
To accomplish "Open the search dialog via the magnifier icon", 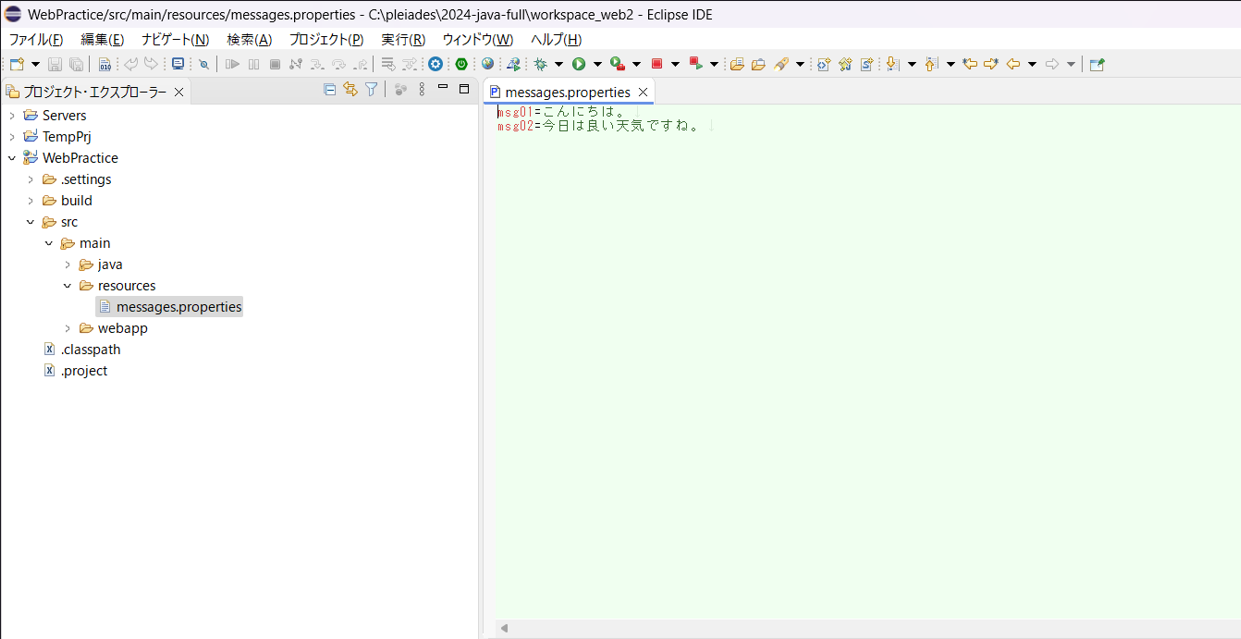I will tap(203, 63).
